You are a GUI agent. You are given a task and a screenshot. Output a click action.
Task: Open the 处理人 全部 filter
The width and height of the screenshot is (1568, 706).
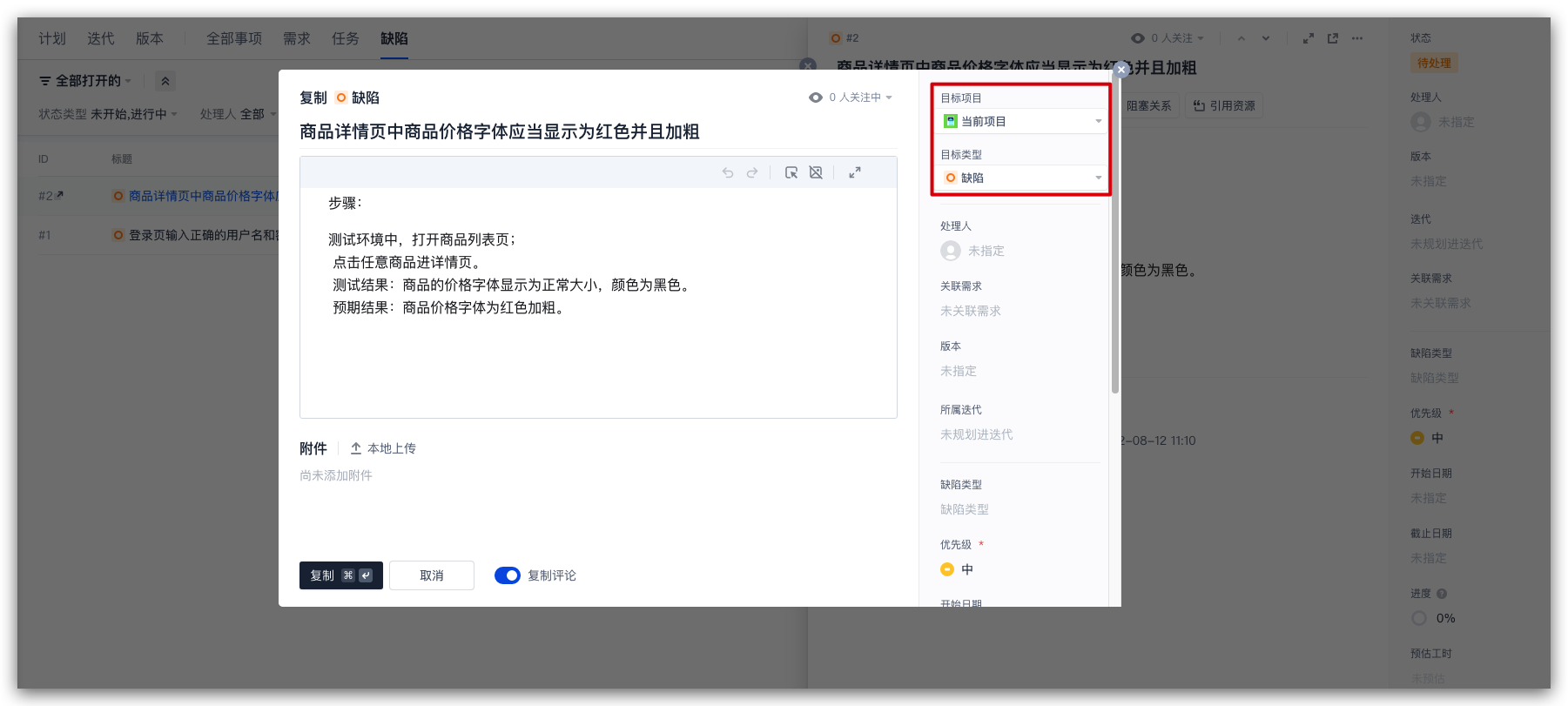coord(238,114)
